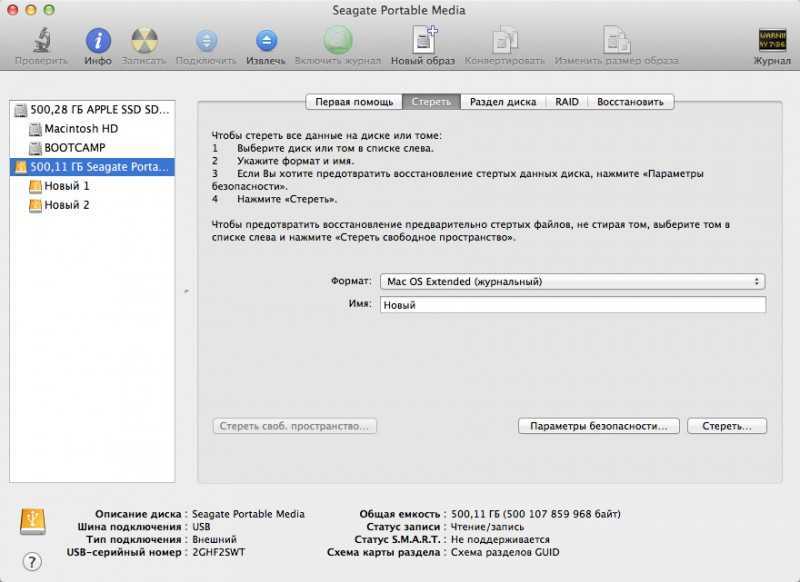Click the Конвертировать toolbar icon
Screen dimensions: 800x582
coord(505,40)
